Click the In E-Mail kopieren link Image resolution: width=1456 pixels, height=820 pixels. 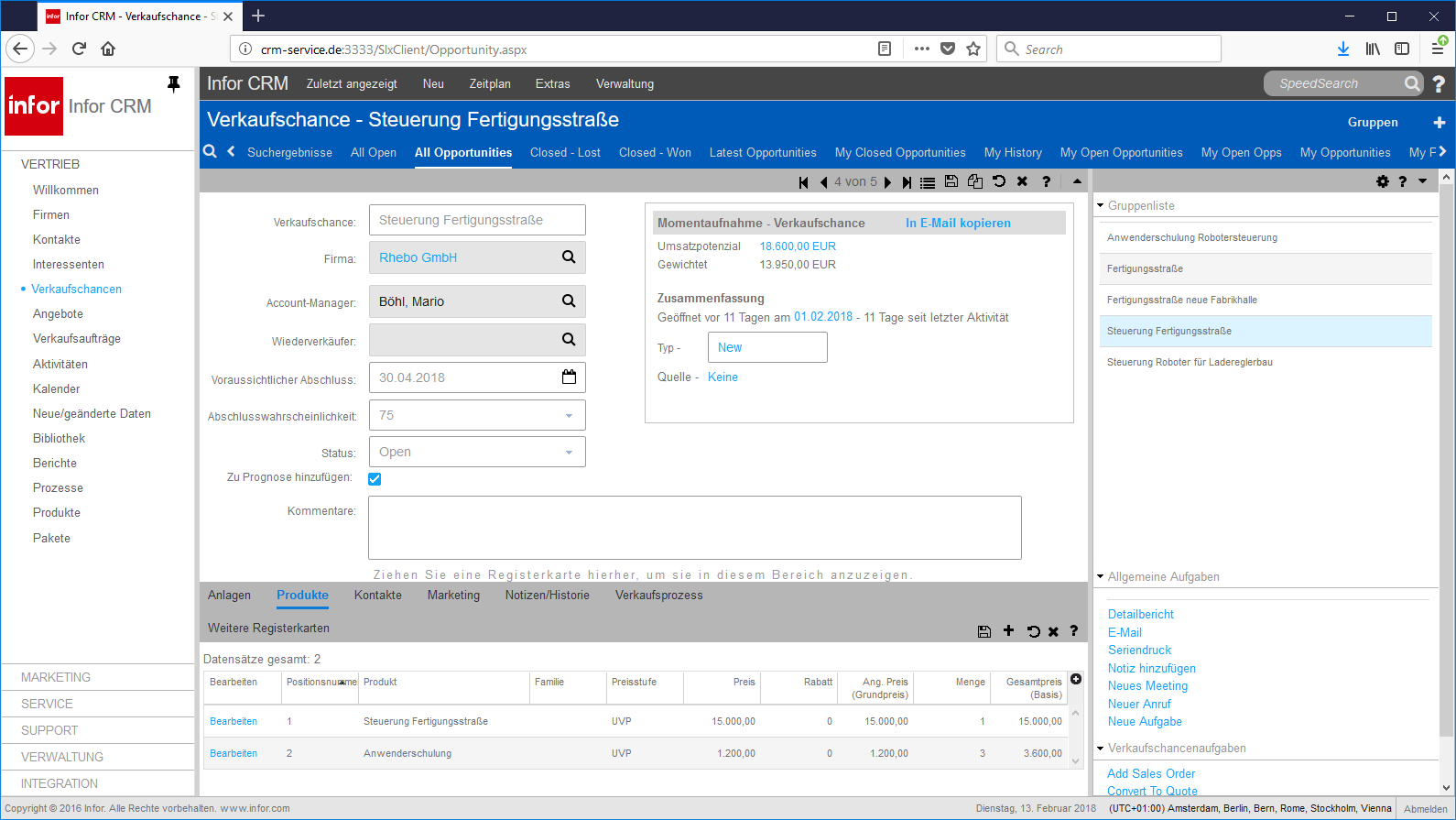pyautogui.click(x=958, y=223)
